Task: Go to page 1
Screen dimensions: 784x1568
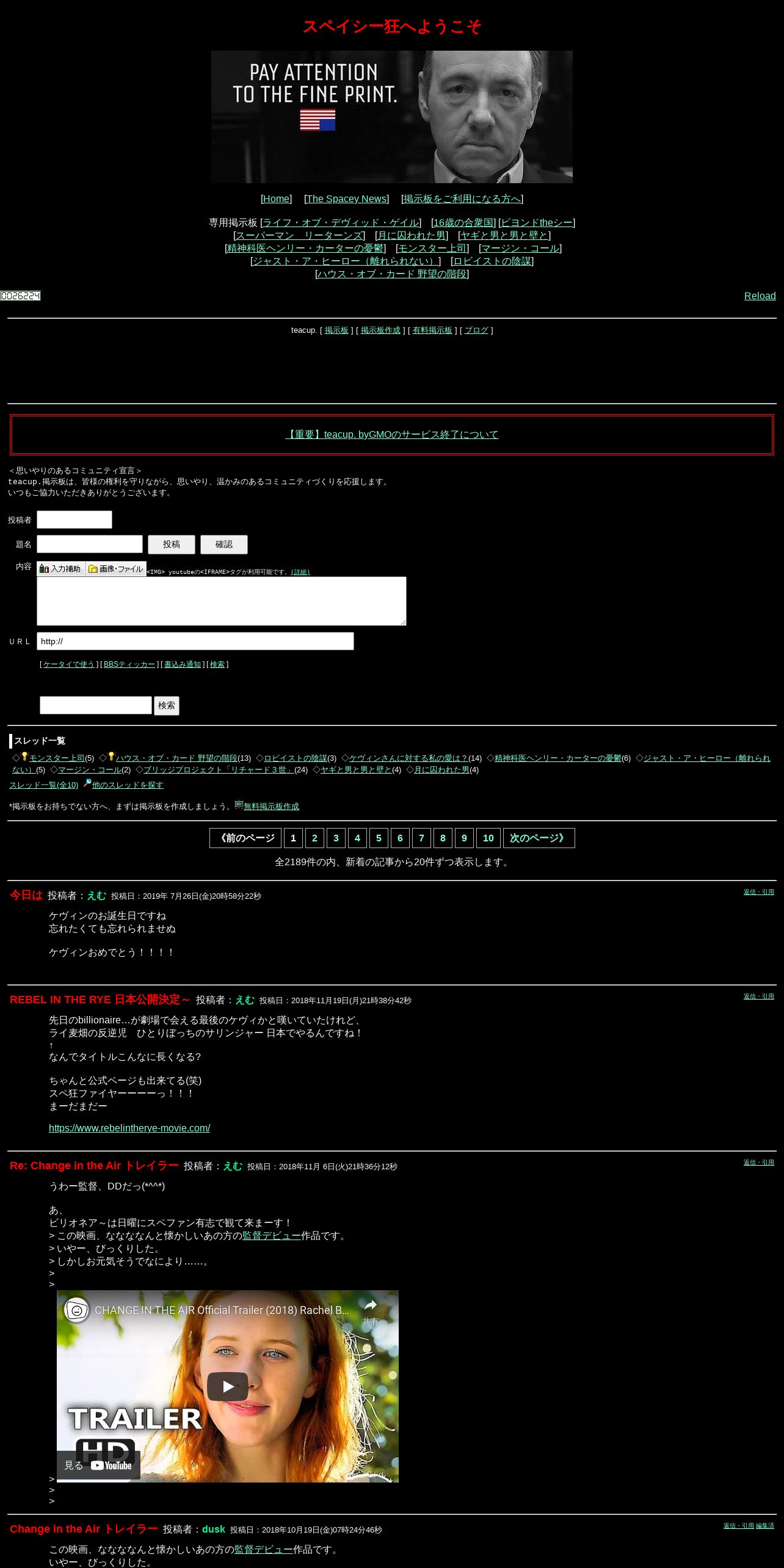Action: click(293, 838)
